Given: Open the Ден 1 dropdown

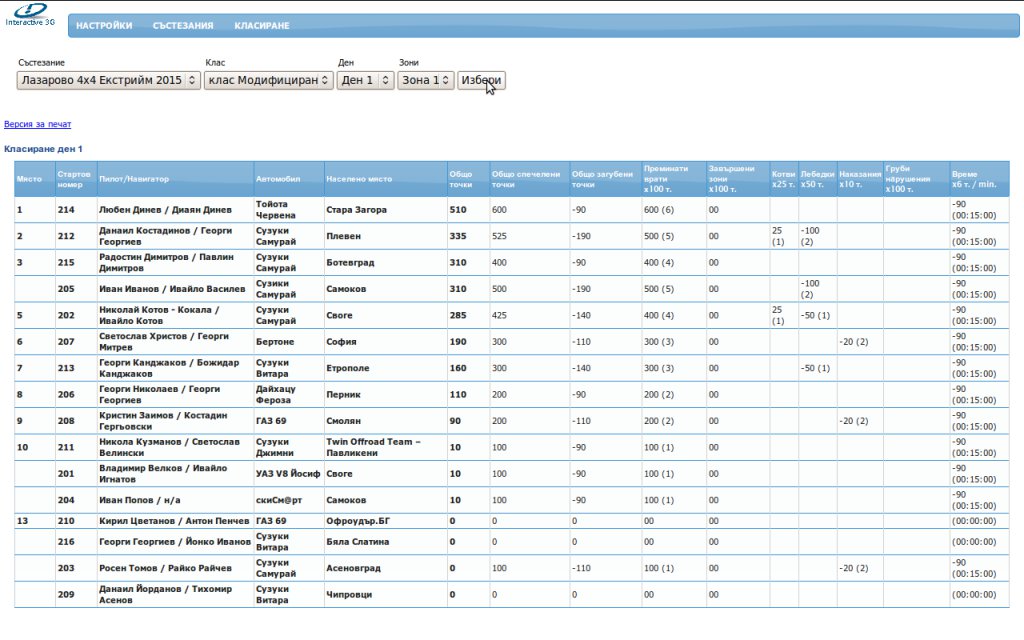Looking at the screenshot, I should [x=365, y=80].
